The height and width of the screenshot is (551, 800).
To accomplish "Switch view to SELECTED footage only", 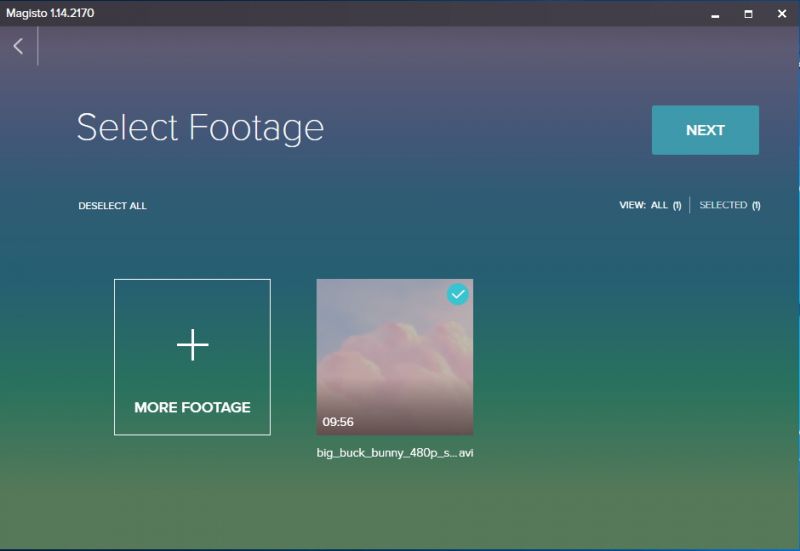I will 723,205.
